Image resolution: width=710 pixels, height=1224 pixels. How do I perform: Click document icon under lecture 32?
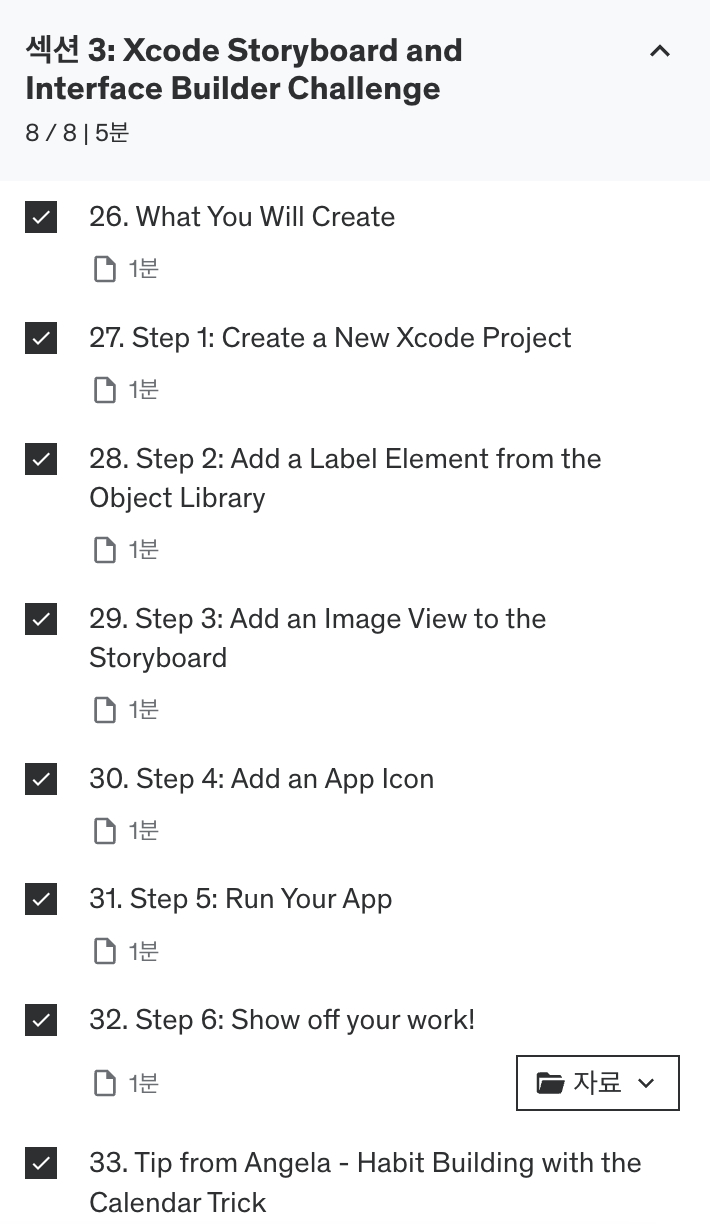pos(104,1083)
